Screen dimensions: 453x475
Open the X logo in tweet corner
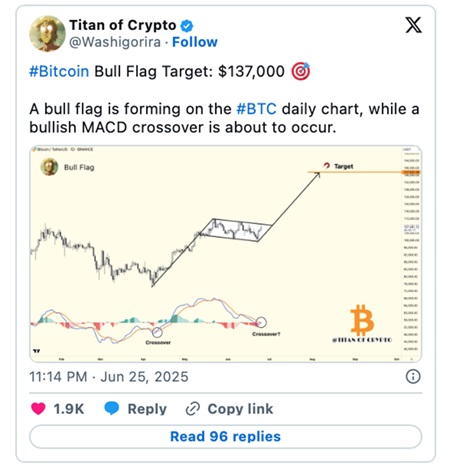[413, 25]
